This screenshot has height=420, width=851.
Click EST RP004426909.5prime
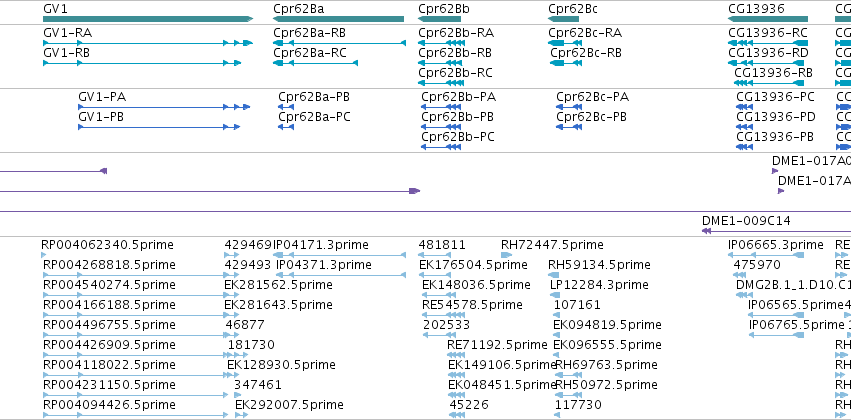coord(110,345)
